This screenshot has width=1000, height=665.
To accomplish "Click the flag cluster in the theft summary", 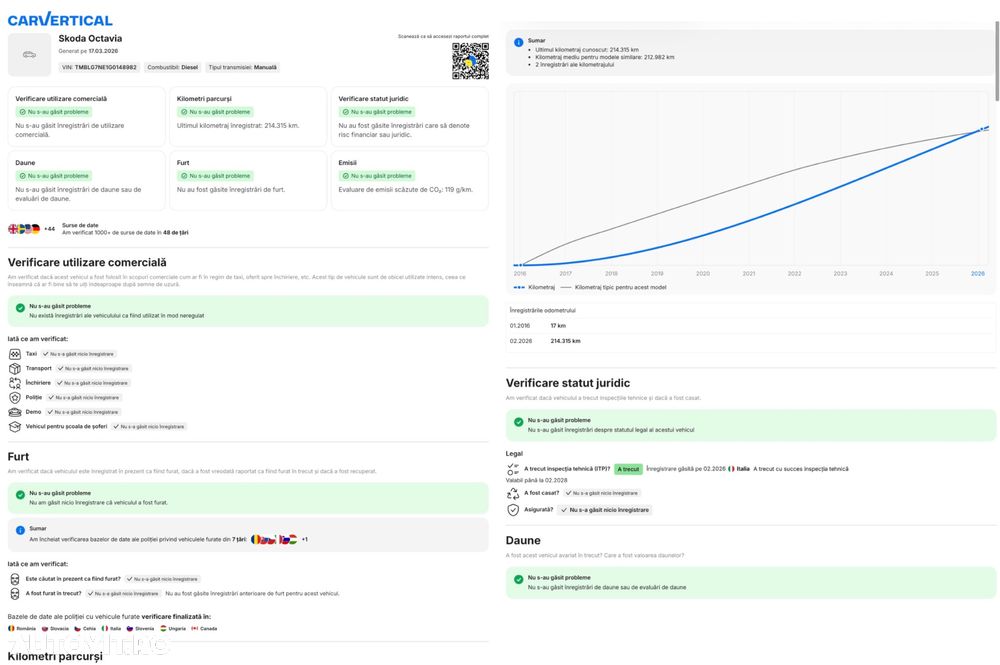I will click(274, 539).
